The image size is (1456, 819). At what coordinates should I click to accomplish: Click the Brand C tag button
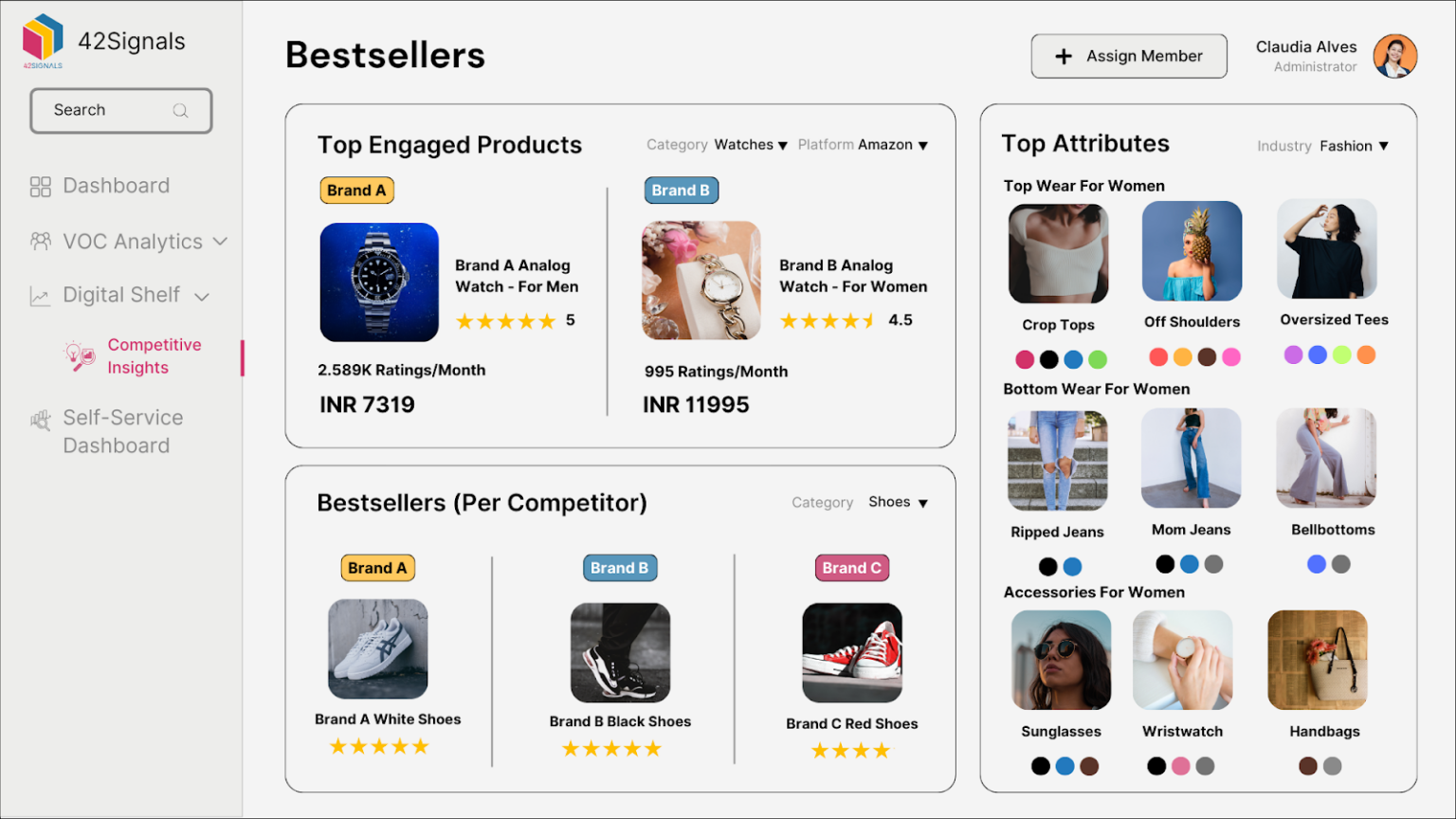pos(851,568)
